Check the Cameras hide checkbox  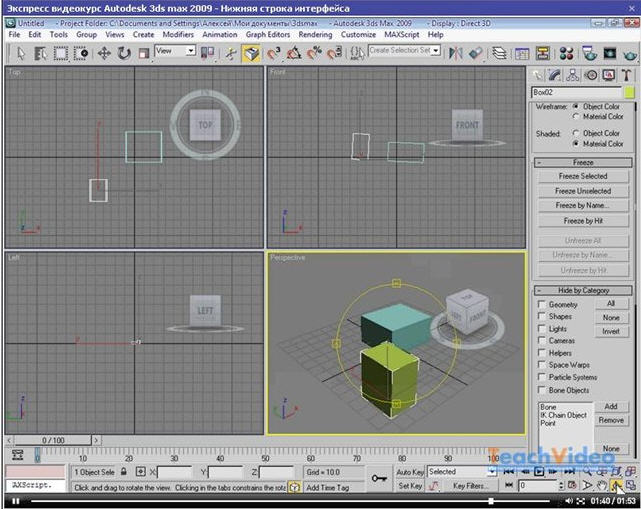tap(542, 341)
